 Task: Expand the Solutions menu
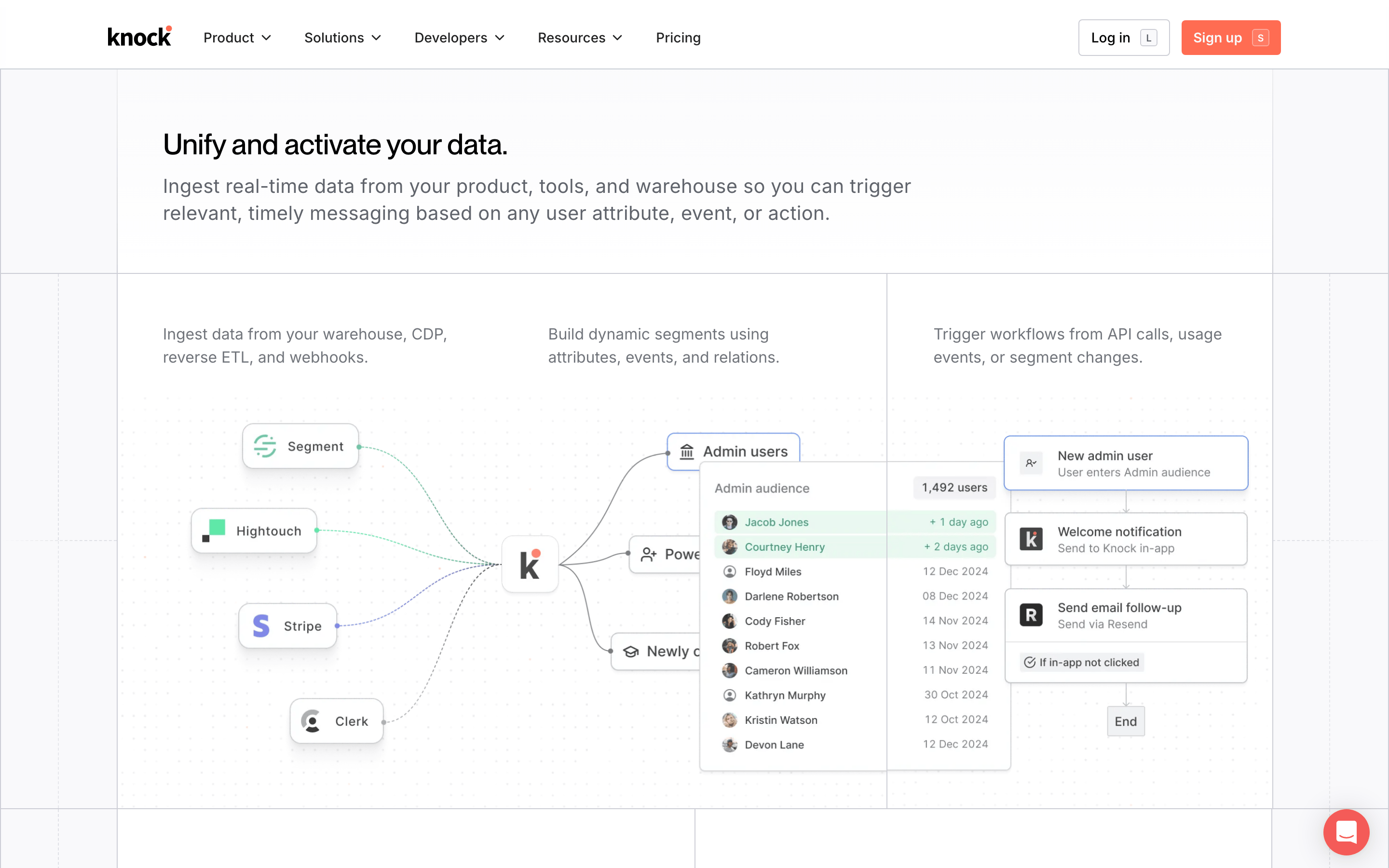pyautogui.click(x=342, y=38)
